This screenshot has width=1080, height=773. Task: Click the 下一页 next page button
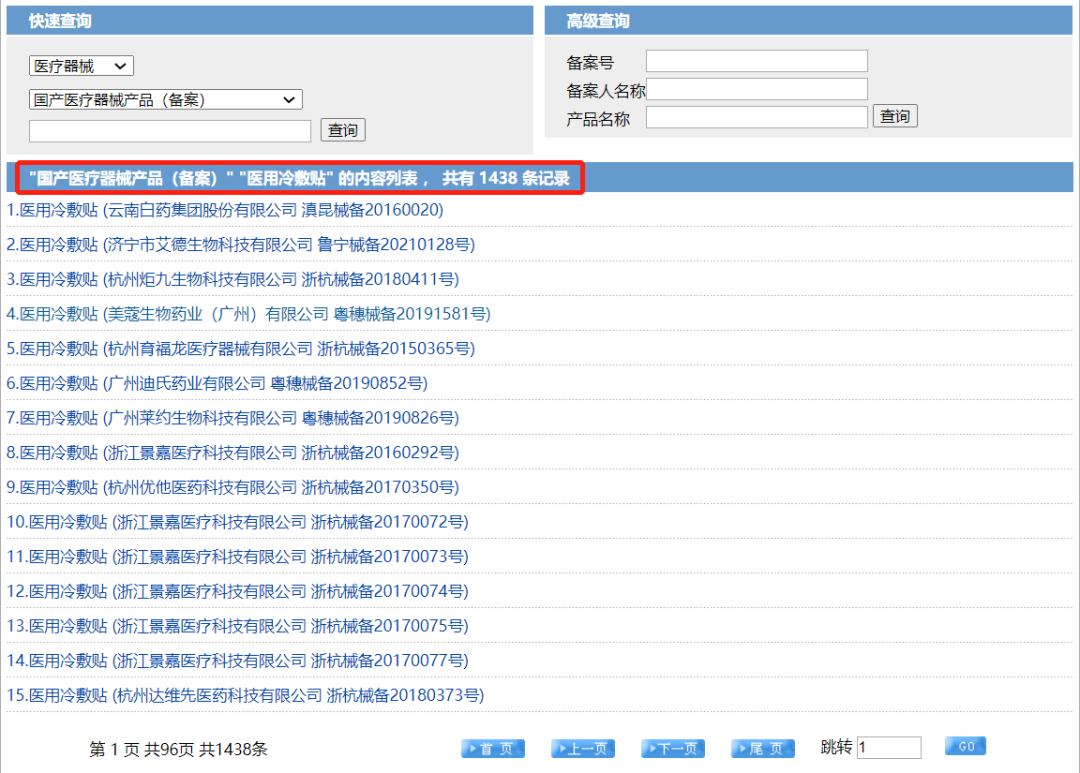pyautogui.click(x=673, y=749)
